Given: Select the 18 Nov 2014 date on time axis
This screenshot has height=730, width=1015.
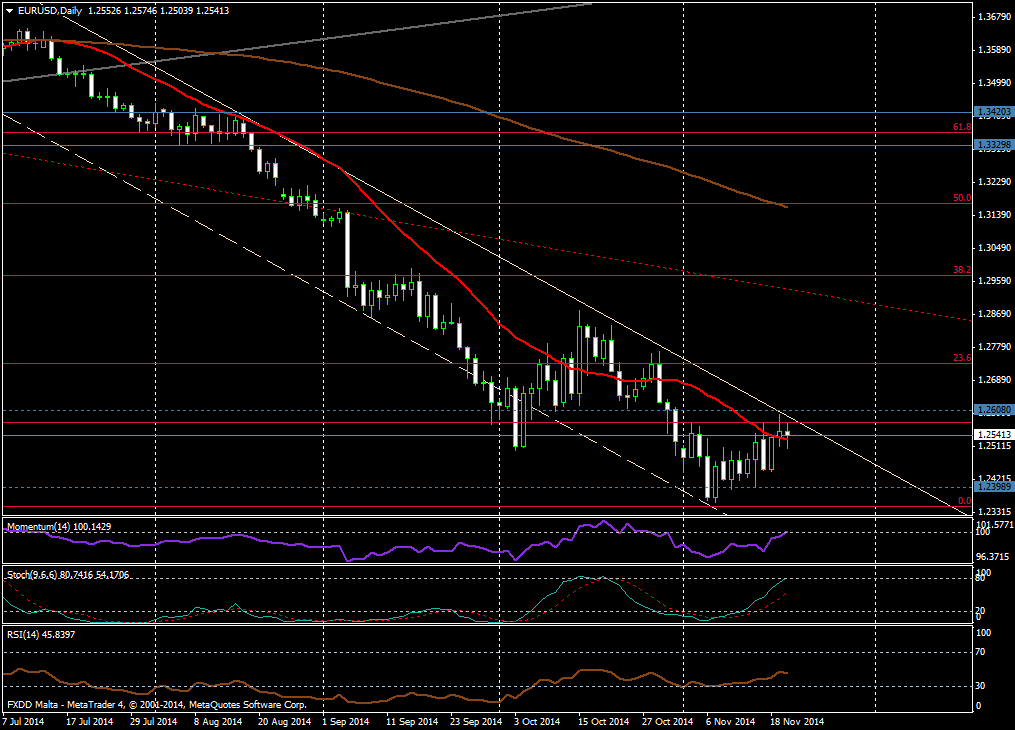Looking at the screenshot, I should pos(796,720).
